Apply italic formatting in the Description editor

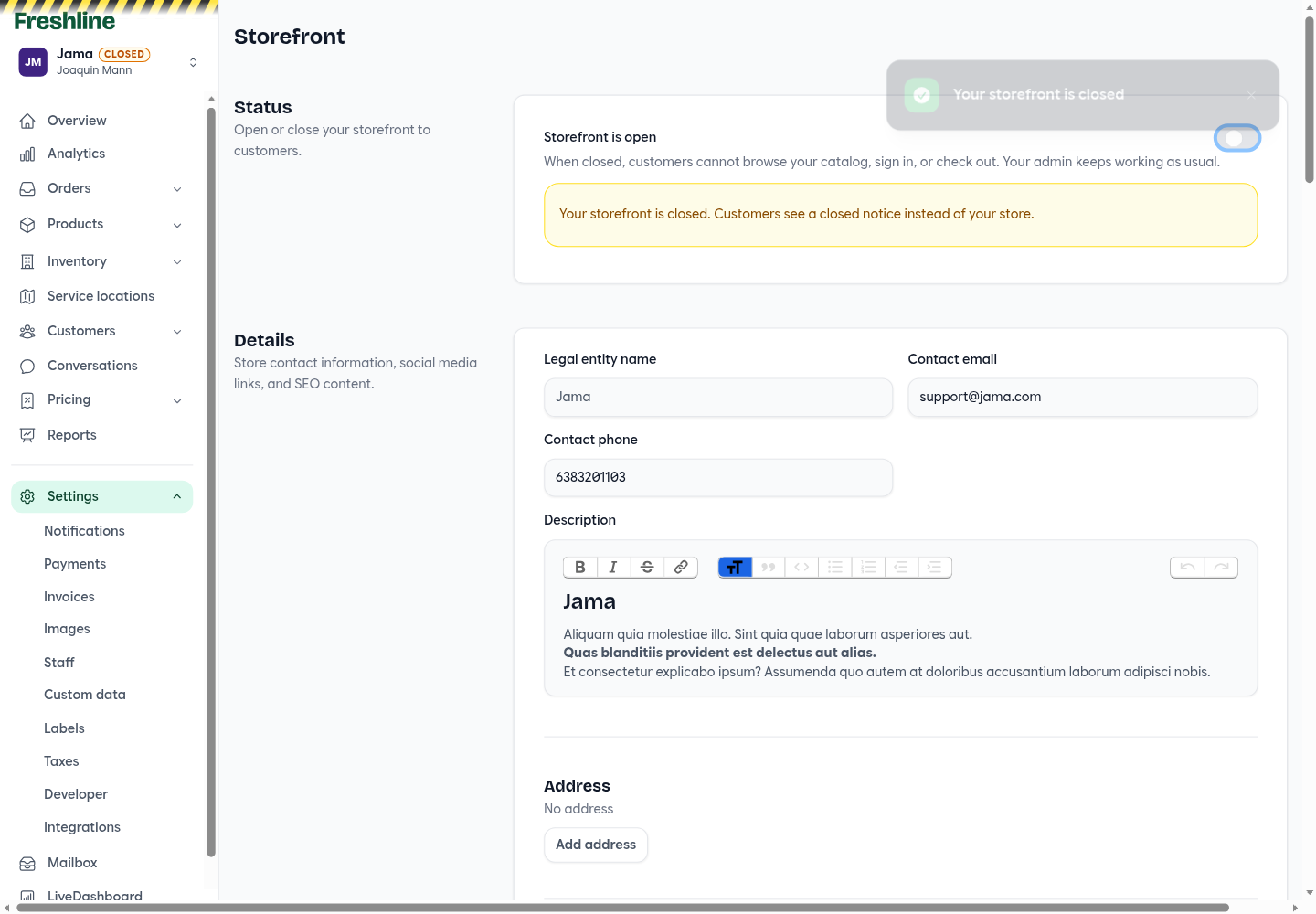[x=613, y=568]
